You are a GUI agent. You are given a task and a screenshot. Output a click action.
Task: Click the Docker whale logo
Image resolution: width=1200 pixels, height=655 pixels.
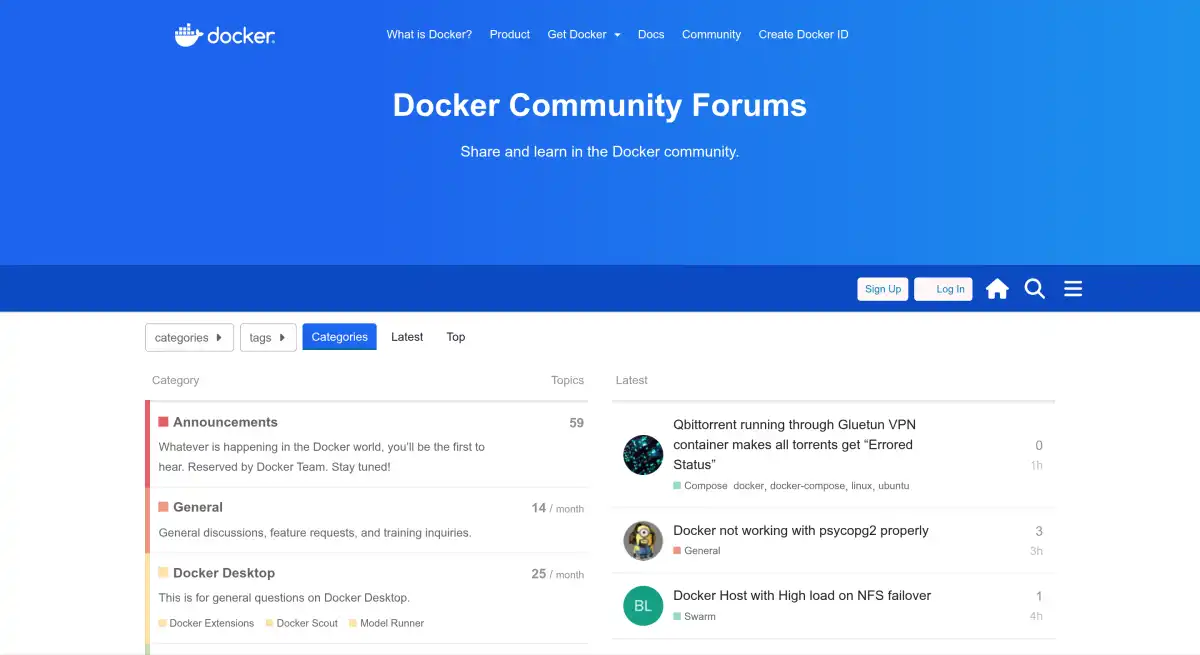(x=225, y=35)
